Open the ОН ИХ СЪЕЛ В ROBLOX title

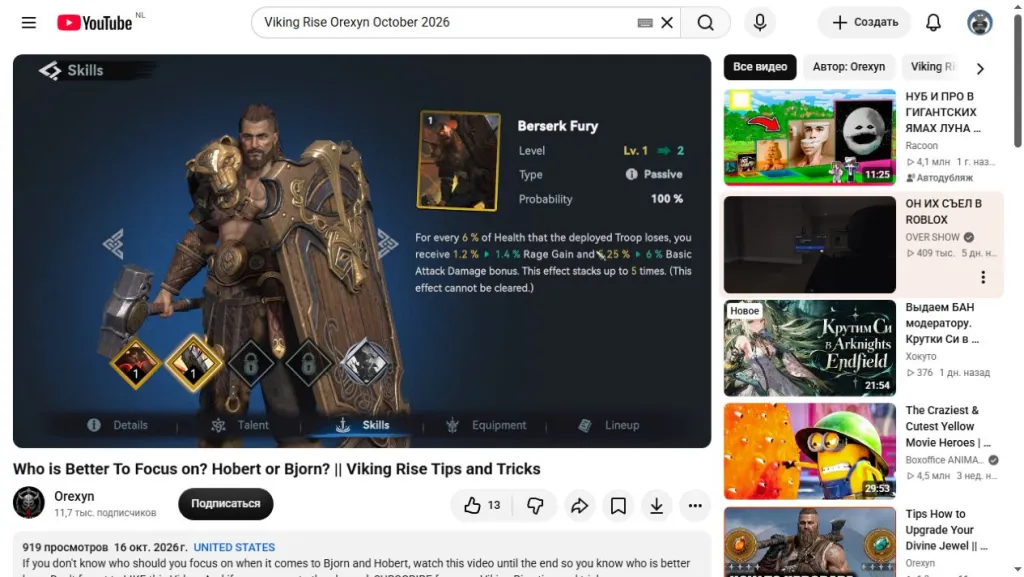943,211
